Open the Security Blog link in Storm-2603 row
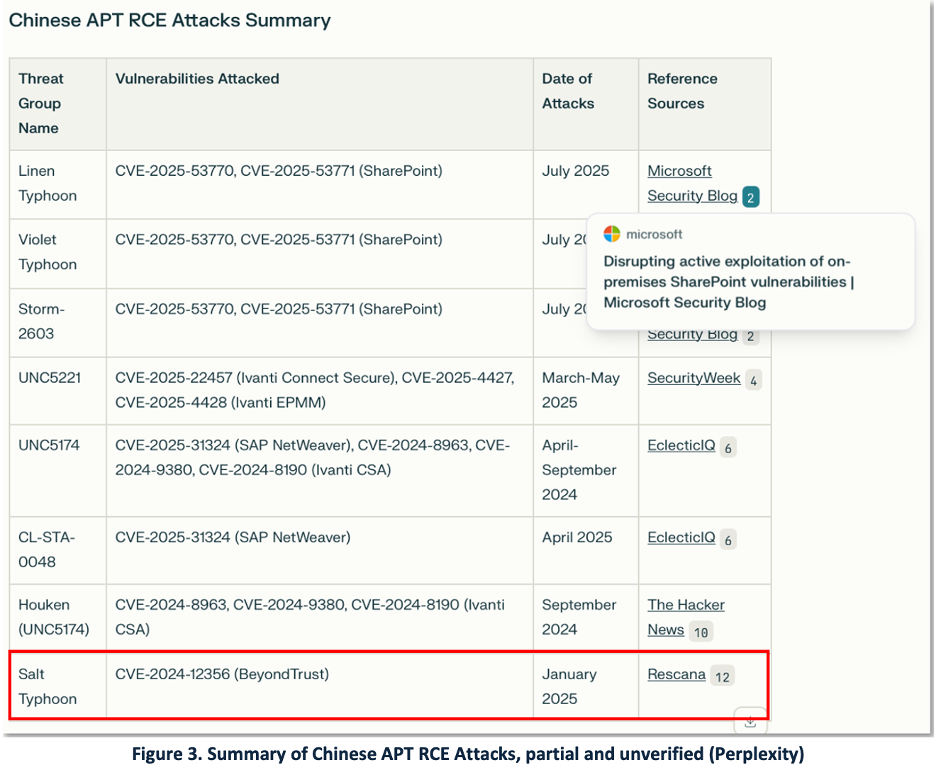The width and height of the screenshot is (936, 770). click(x=692, y=334)
